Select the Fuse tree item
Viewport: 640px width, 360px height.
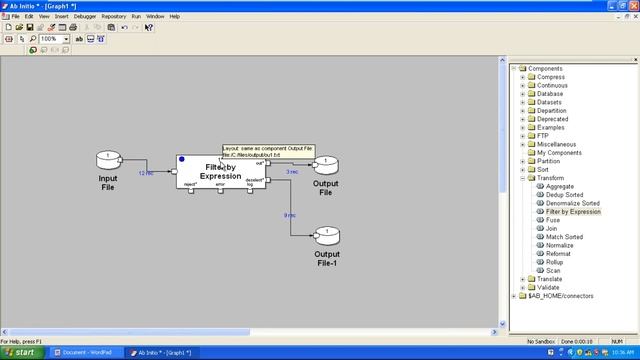pos(553,220)
